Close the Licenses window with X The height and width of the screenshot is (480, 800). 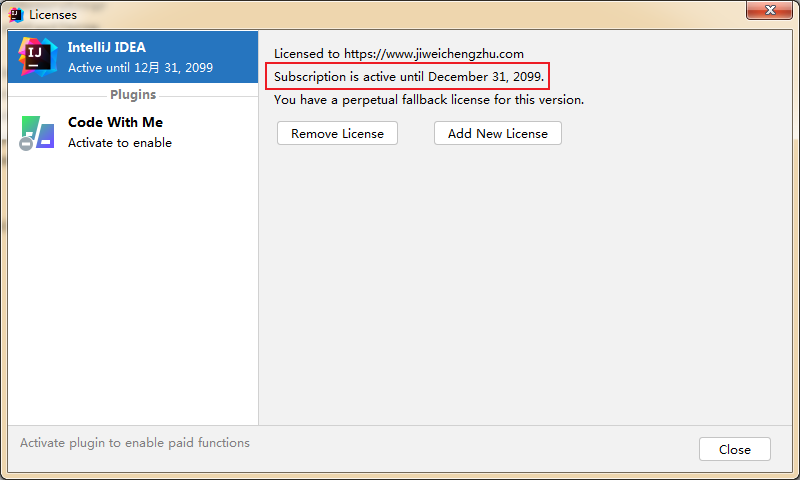[x=770, y=10]
